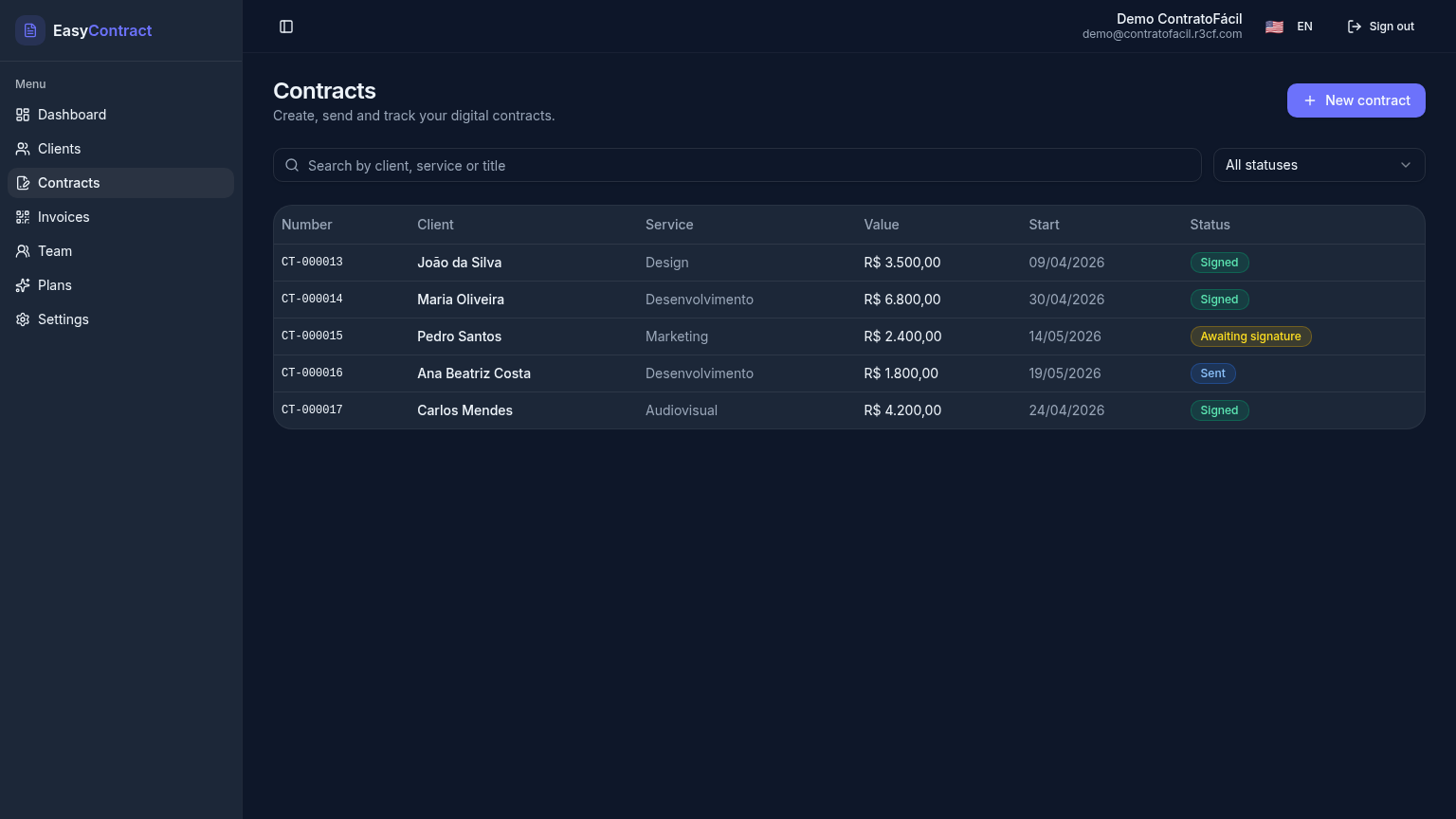
Task: Click the Settings gear icon
Action: point(23,319)
